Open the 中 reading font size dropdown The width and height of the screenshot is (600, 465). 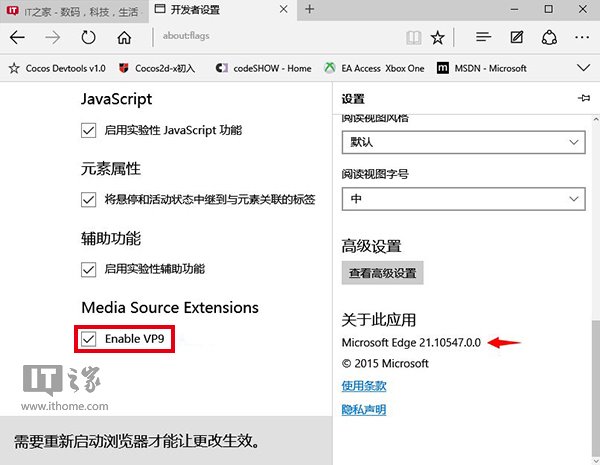coord(463,199)
